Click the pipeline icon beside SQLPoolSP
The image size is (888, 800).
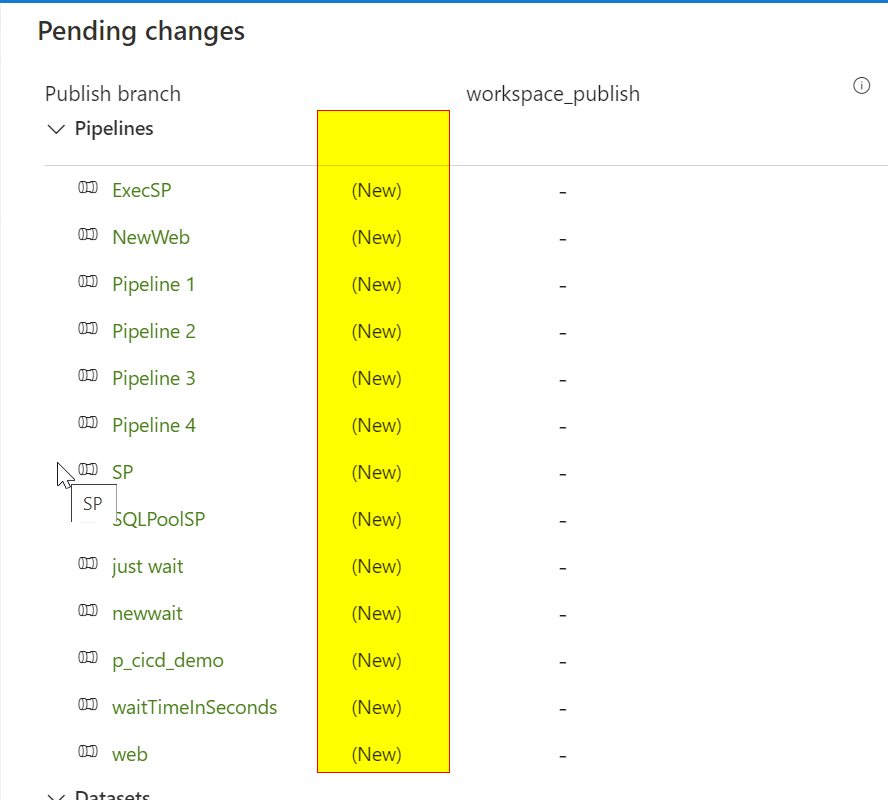88,518
